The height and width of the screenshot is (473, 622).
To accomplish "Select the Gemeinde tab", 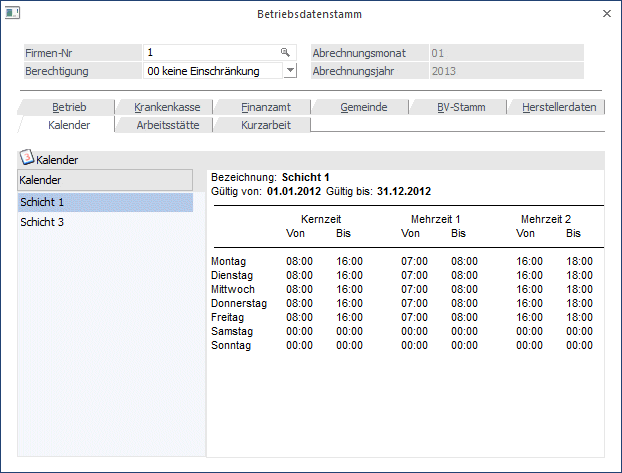I will coord(361,107).
